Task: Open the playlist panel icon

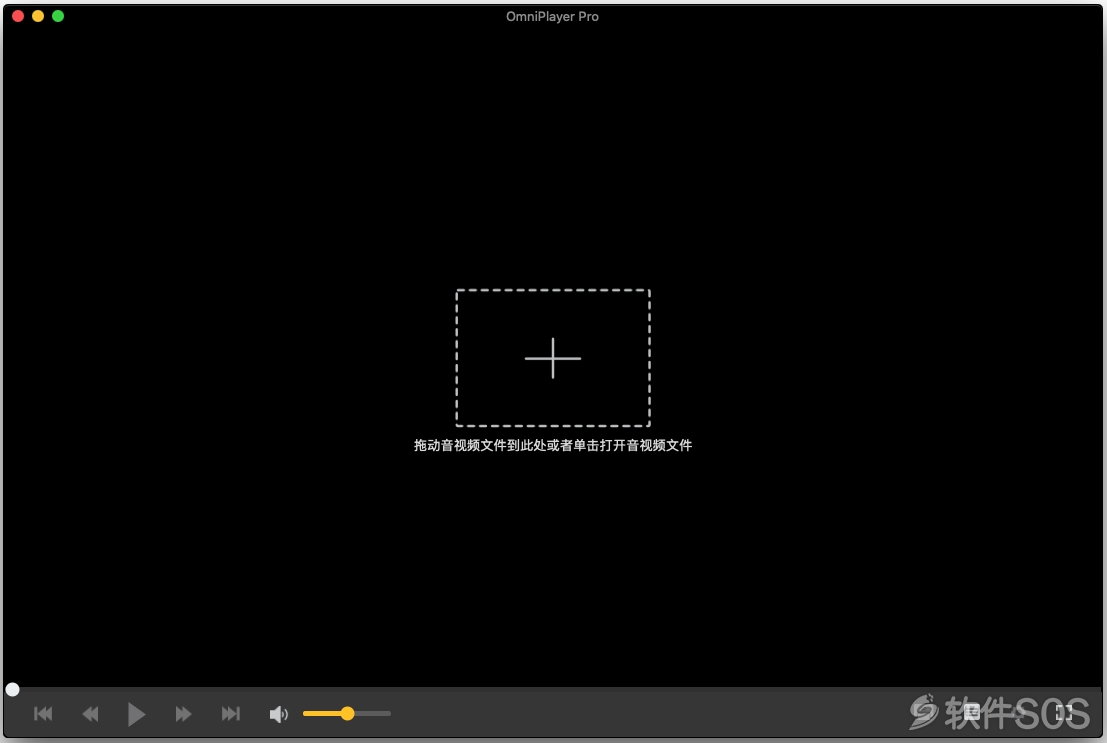Action: (x=972, y=713)
